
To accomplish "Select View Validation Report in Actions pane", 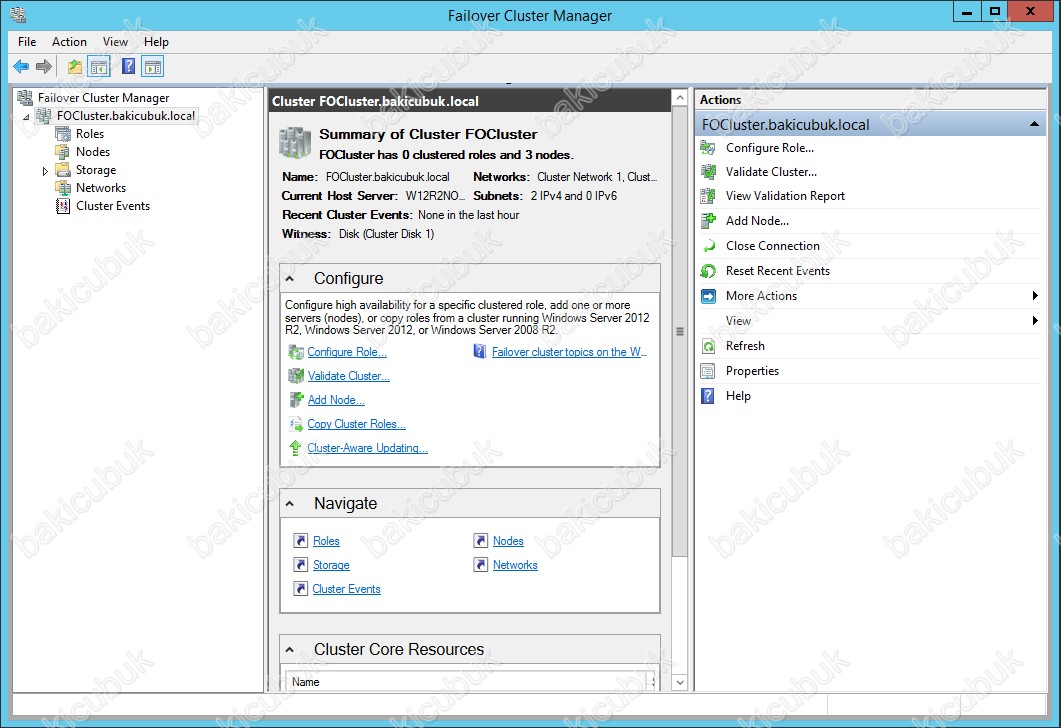I will click(785, 196).
